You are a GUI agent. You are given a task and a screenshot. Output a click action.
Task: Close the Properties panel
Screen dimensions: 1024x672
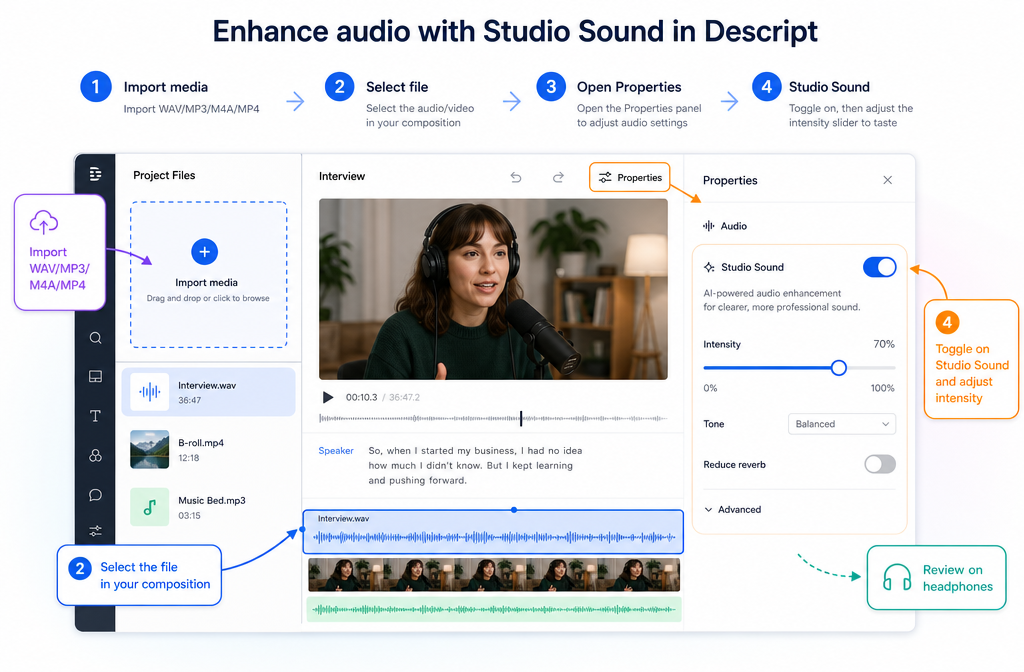[x=888, y=180]
